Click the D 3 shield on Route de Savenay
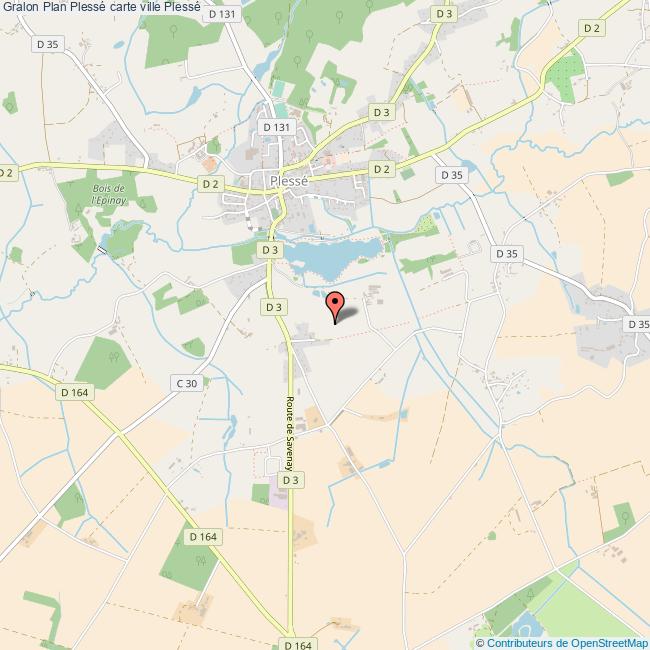Viewport: 650px width, 650px height. [291, 480]
